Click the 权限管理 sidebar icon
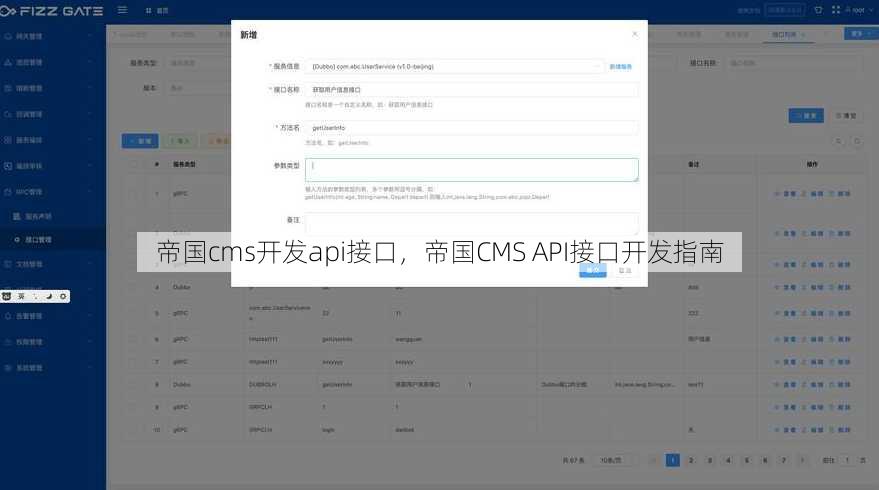The image size is (879, 490). 8,342
